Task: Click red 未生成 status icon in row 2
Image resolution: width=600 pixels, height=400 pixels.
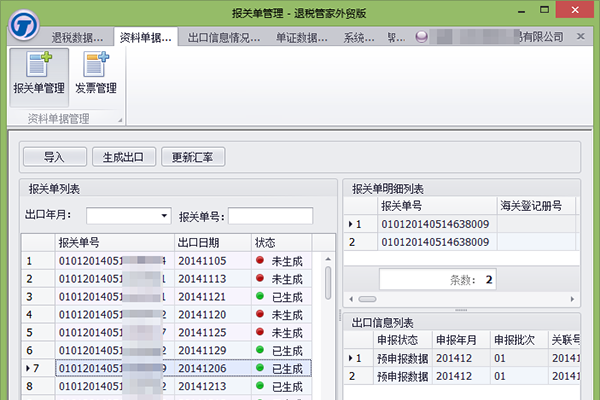Action: [x=260, y=278]
